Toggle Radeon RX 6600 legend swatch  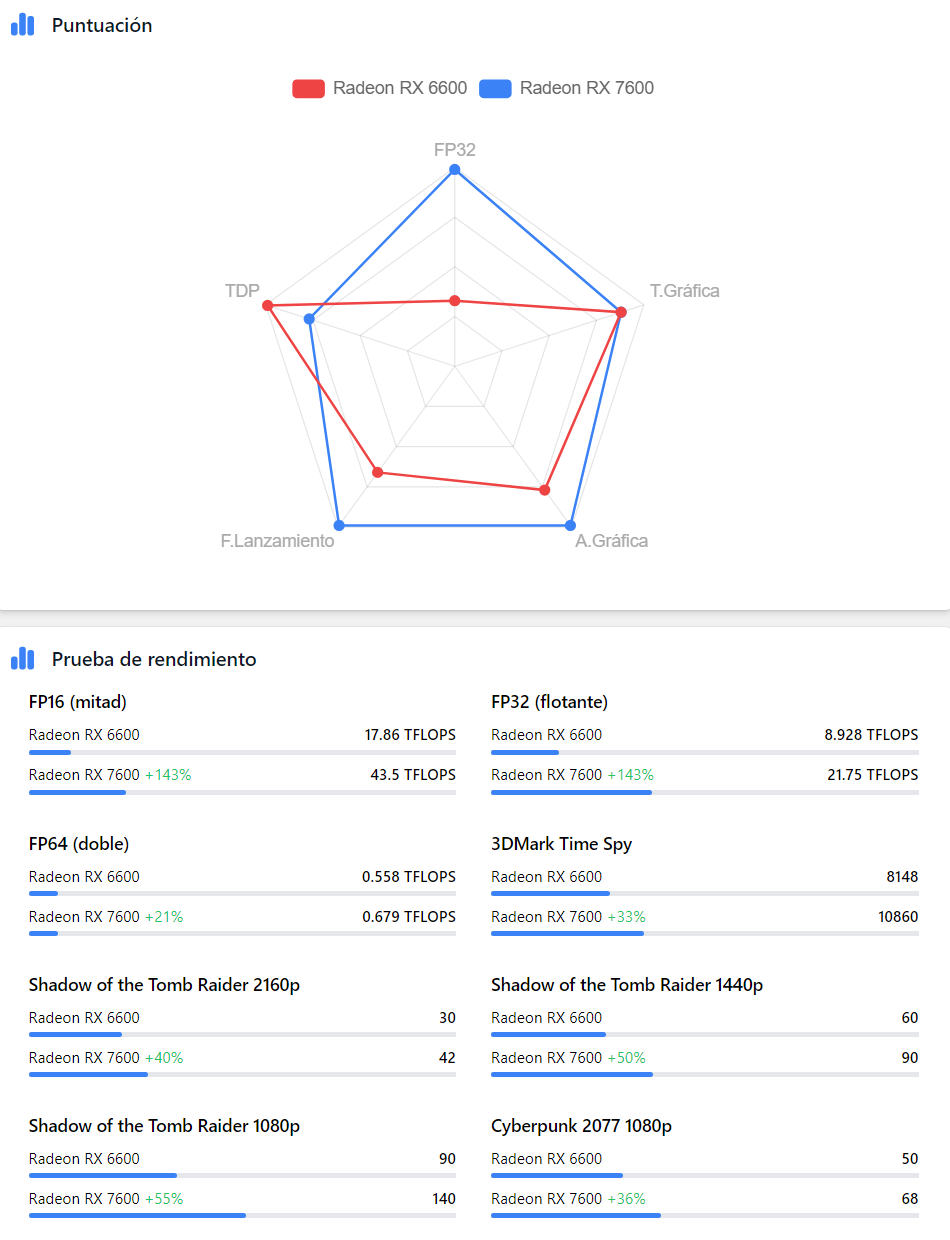click(x=308, y=88)
